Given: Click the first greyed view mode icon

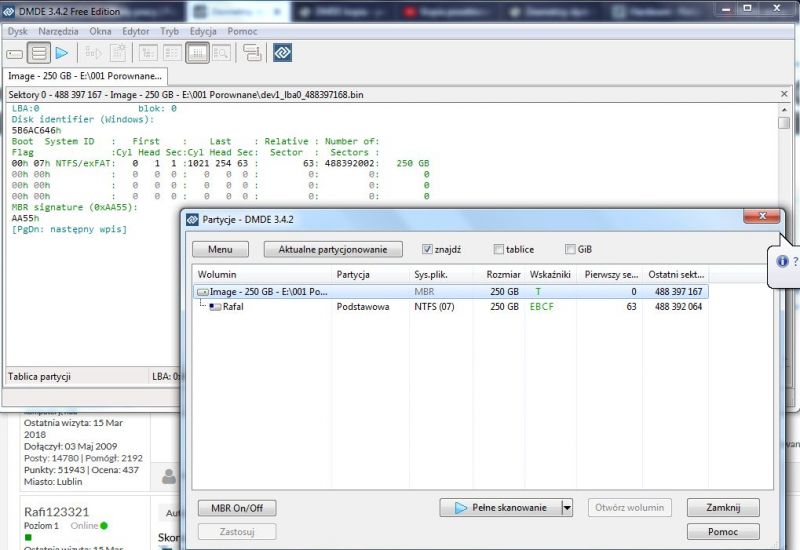Looking at the screenshot, I should tap(148, 53).
